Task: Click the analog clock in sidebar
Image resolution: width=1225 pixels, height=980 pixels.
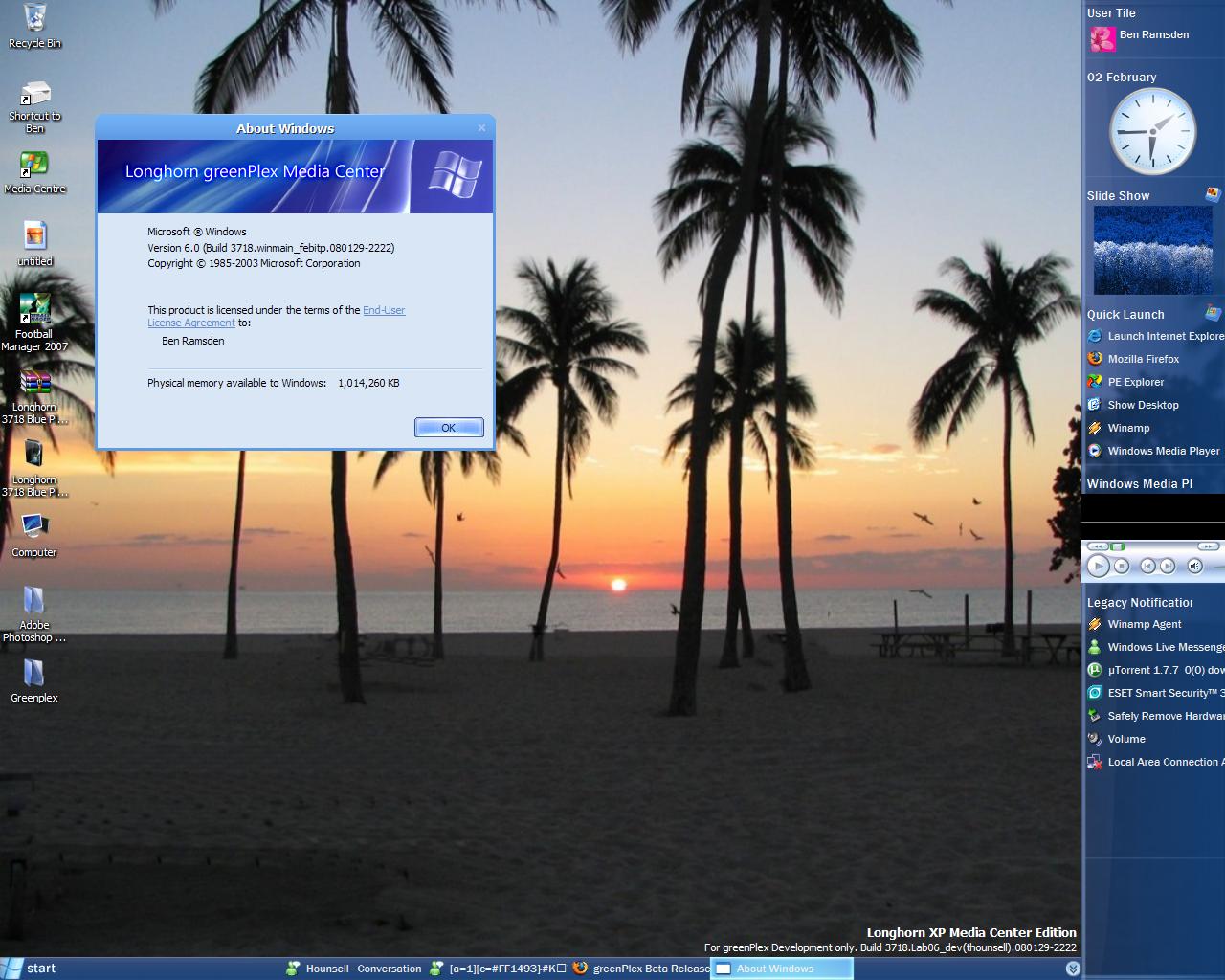Action: tap(1152, 131)
